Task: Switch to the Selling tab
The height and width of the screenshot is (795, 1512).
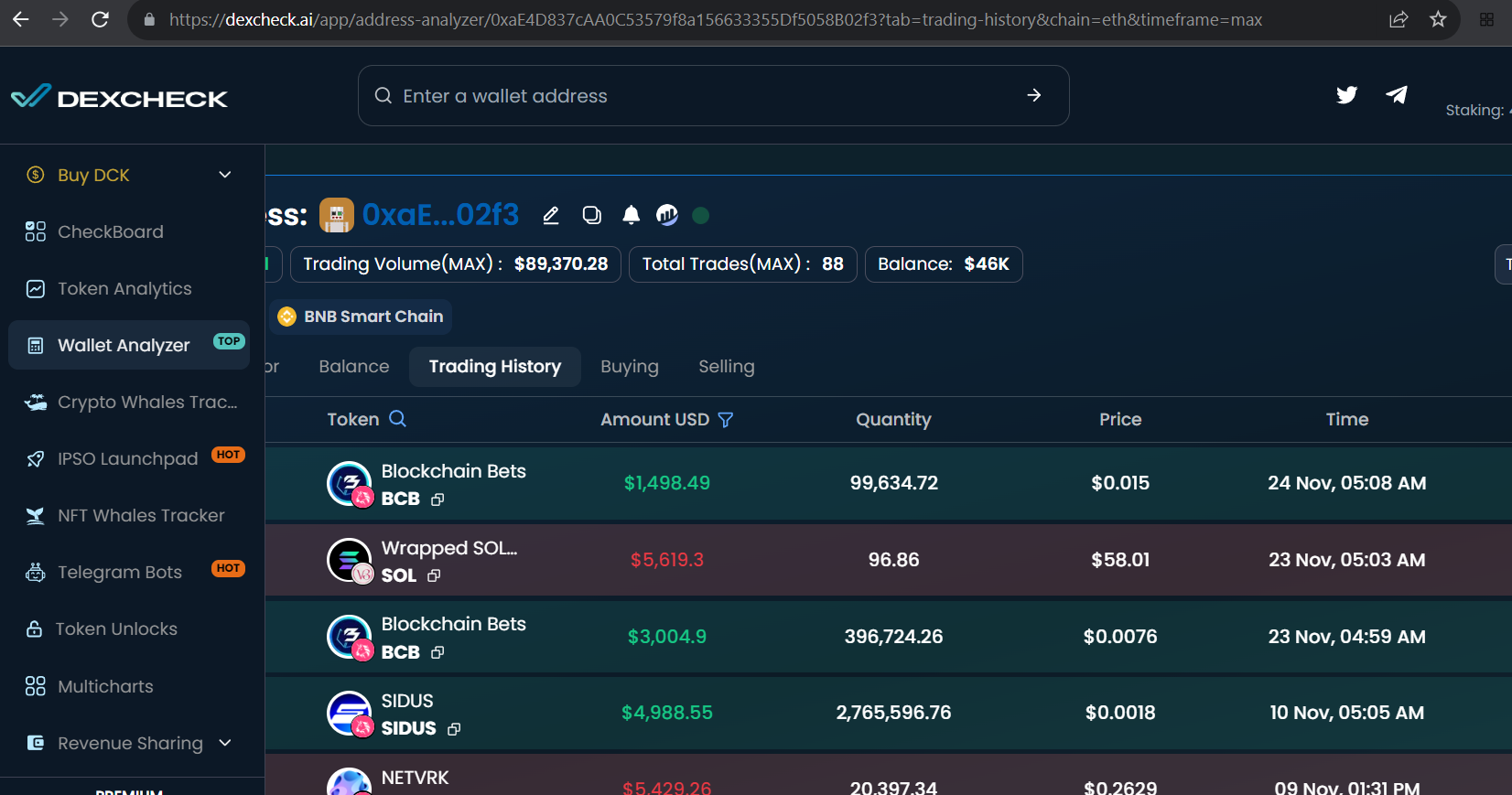Action: [x=727, y=367]
